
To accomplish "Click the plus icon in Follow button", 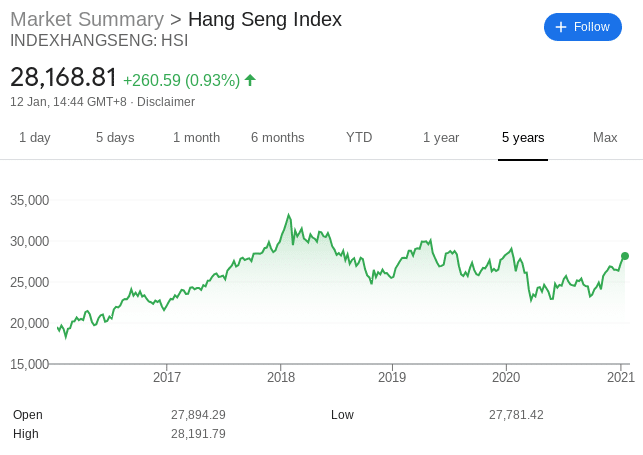I will tap(561, 27).
